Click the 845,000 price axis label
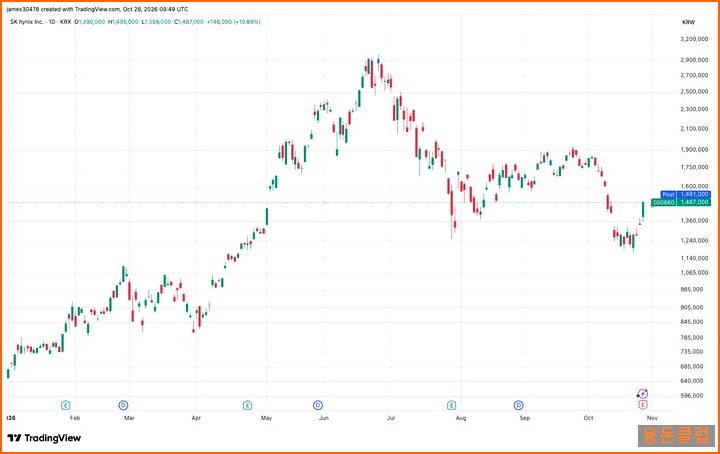 (693, 322)
